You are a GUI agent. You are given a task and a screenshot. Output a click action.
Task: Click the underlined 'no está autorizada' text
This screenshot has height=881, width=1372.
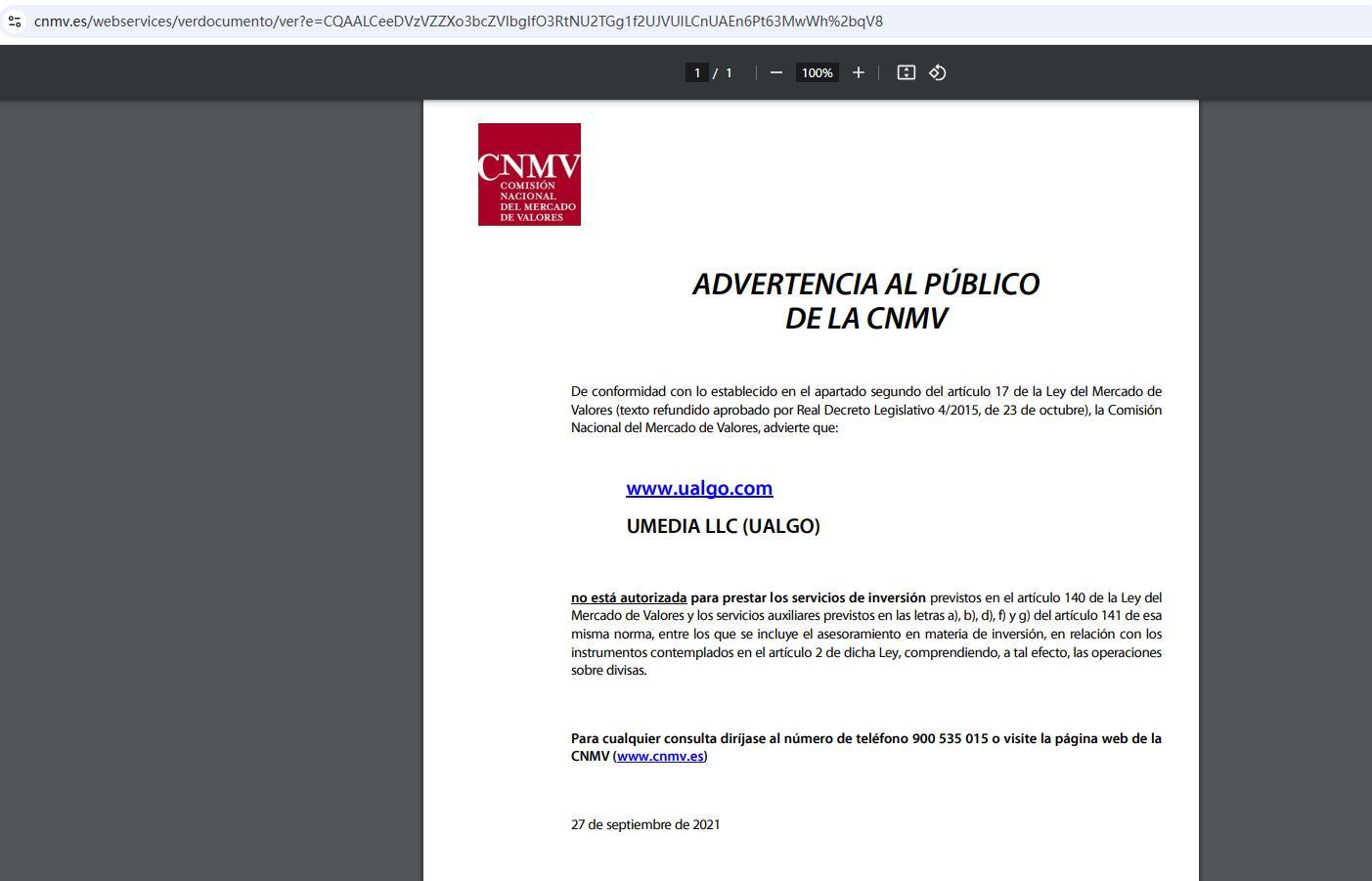(x=629, y=597)
